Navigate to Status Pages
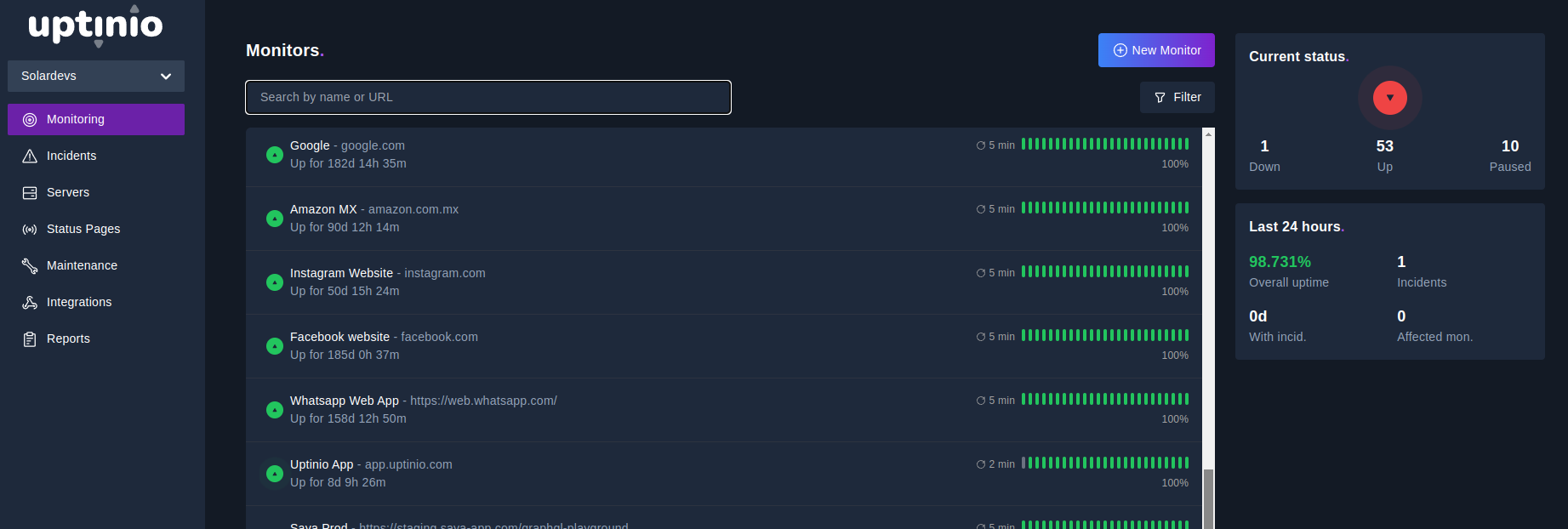Screen dimensions: 1568x529 click(x=96, y=229)
